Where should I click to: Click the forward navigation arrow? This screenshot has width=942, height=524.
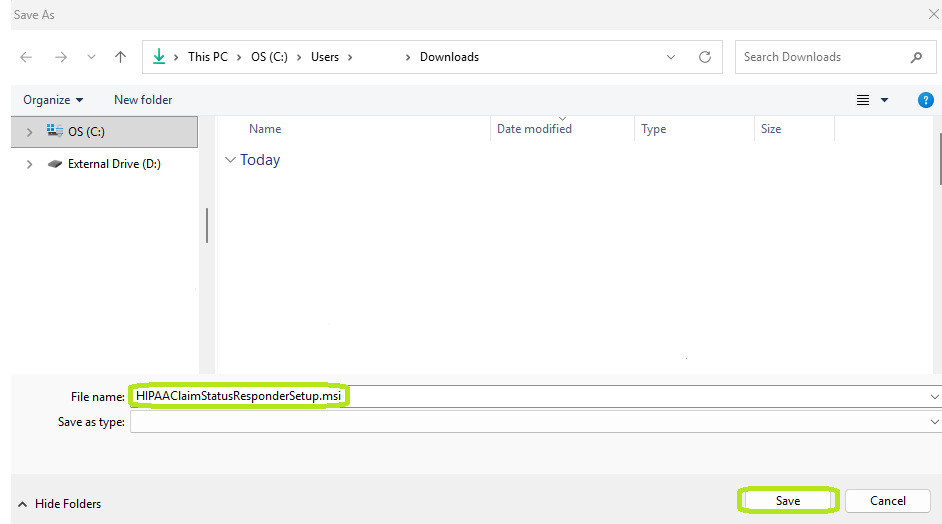[61, 57]
